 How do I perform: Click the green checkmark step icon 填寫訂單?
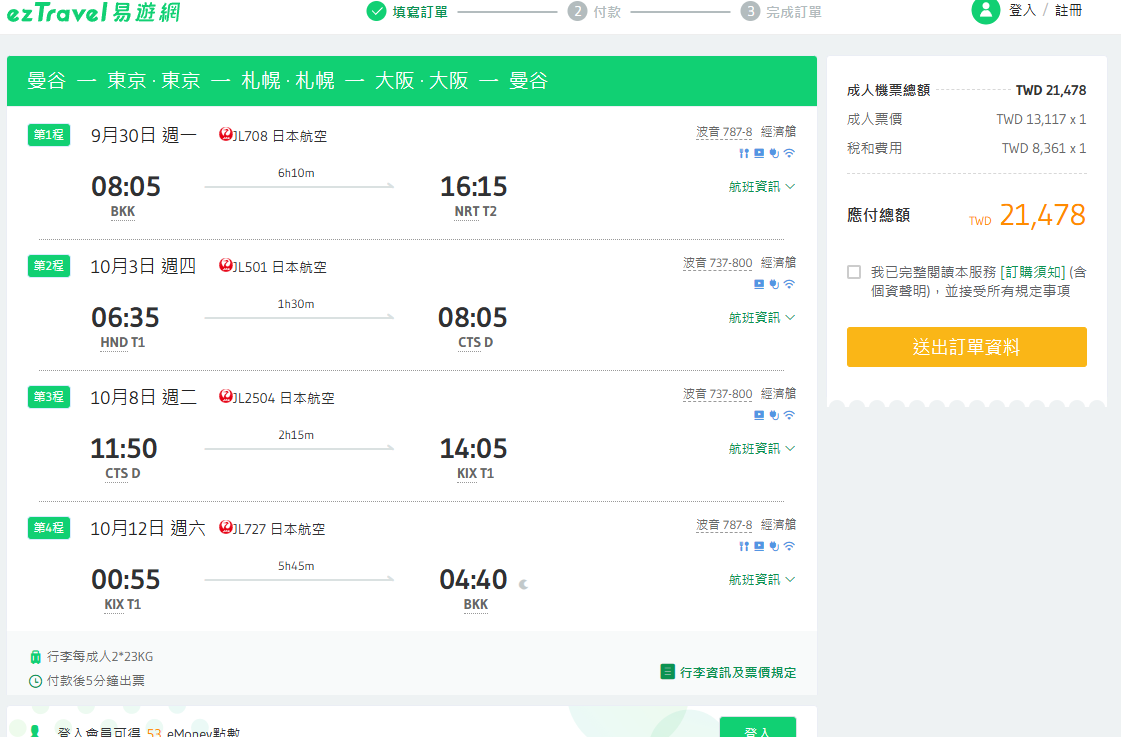376,11
